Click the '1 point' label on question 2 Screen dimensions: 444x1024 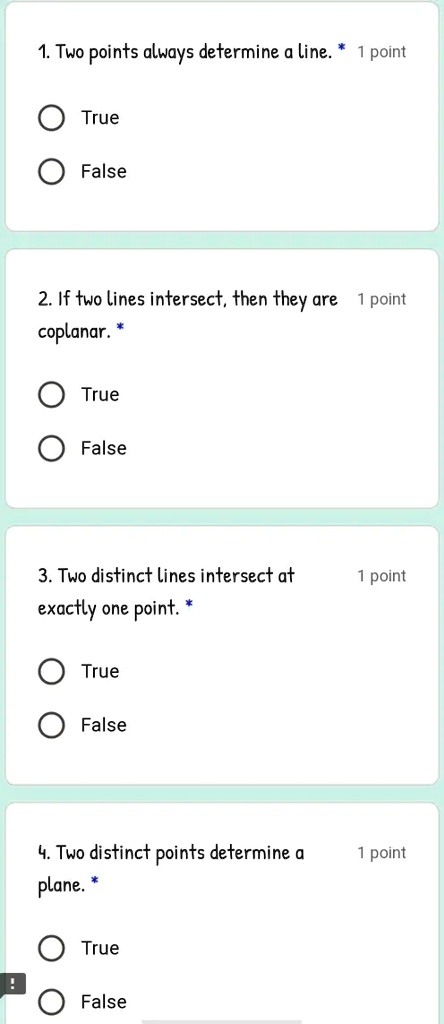381,300
